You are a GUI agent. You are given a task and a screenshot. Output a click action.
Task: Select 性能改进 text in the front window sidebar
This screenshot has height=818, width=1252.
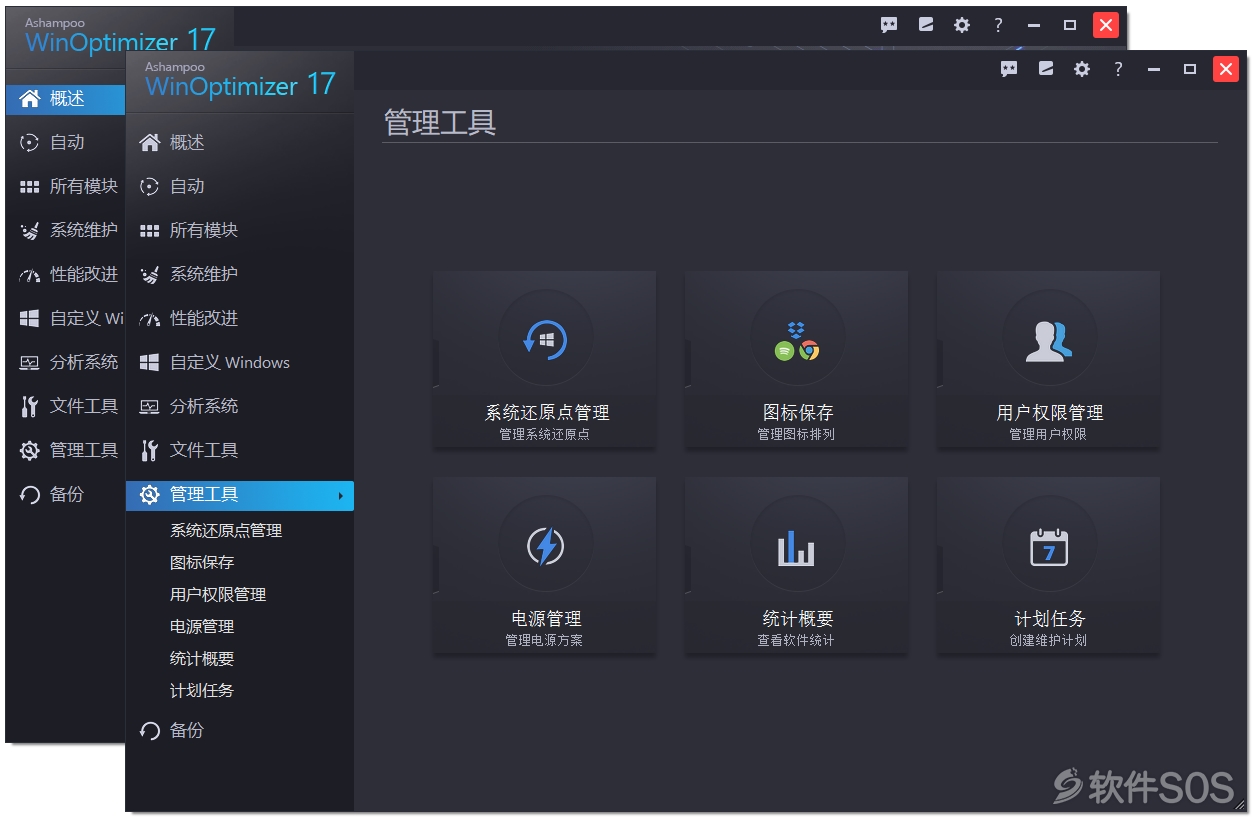[204, 319]
